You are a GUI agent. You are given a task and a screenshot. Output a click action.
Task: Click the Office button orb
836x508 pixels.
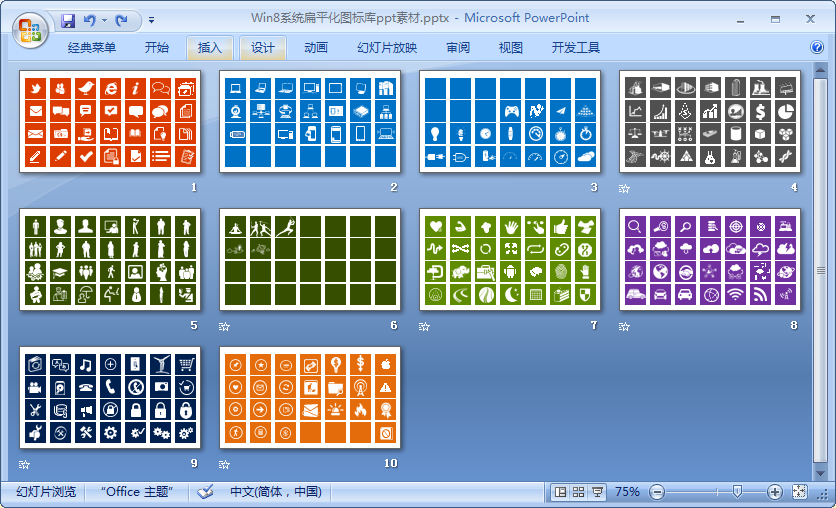[30, 30]
